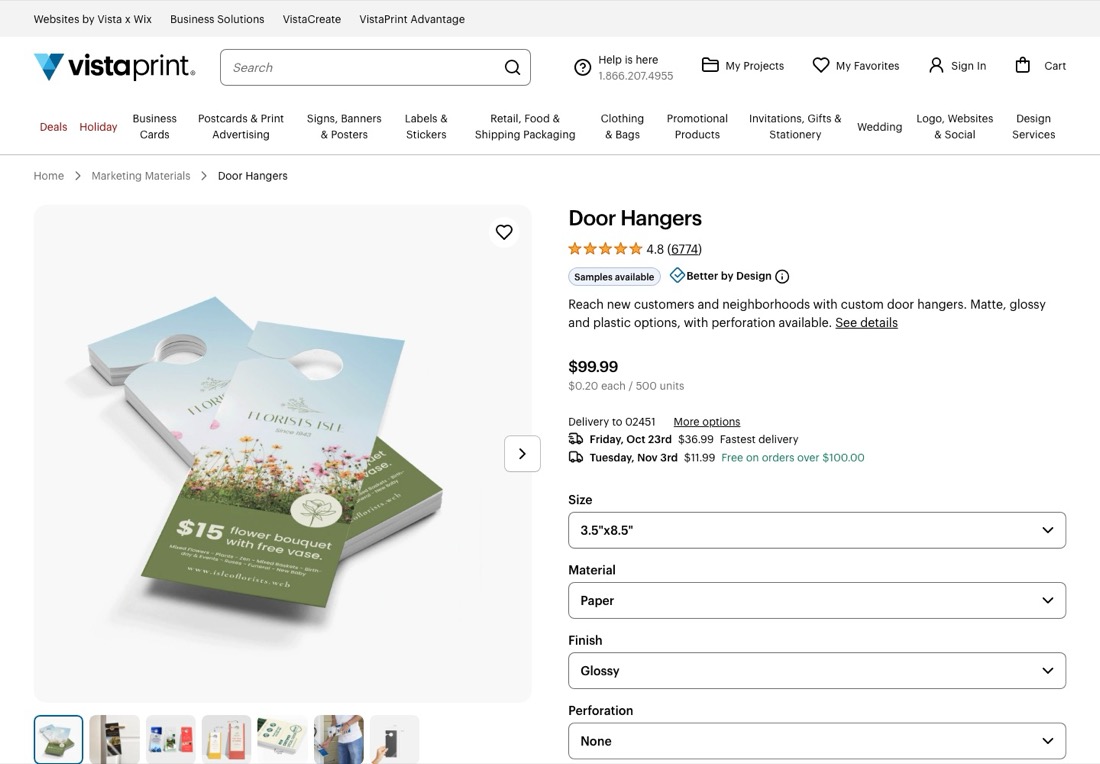Click the See details link
The height and width of the screenshot is (764, 1100).
866,323
